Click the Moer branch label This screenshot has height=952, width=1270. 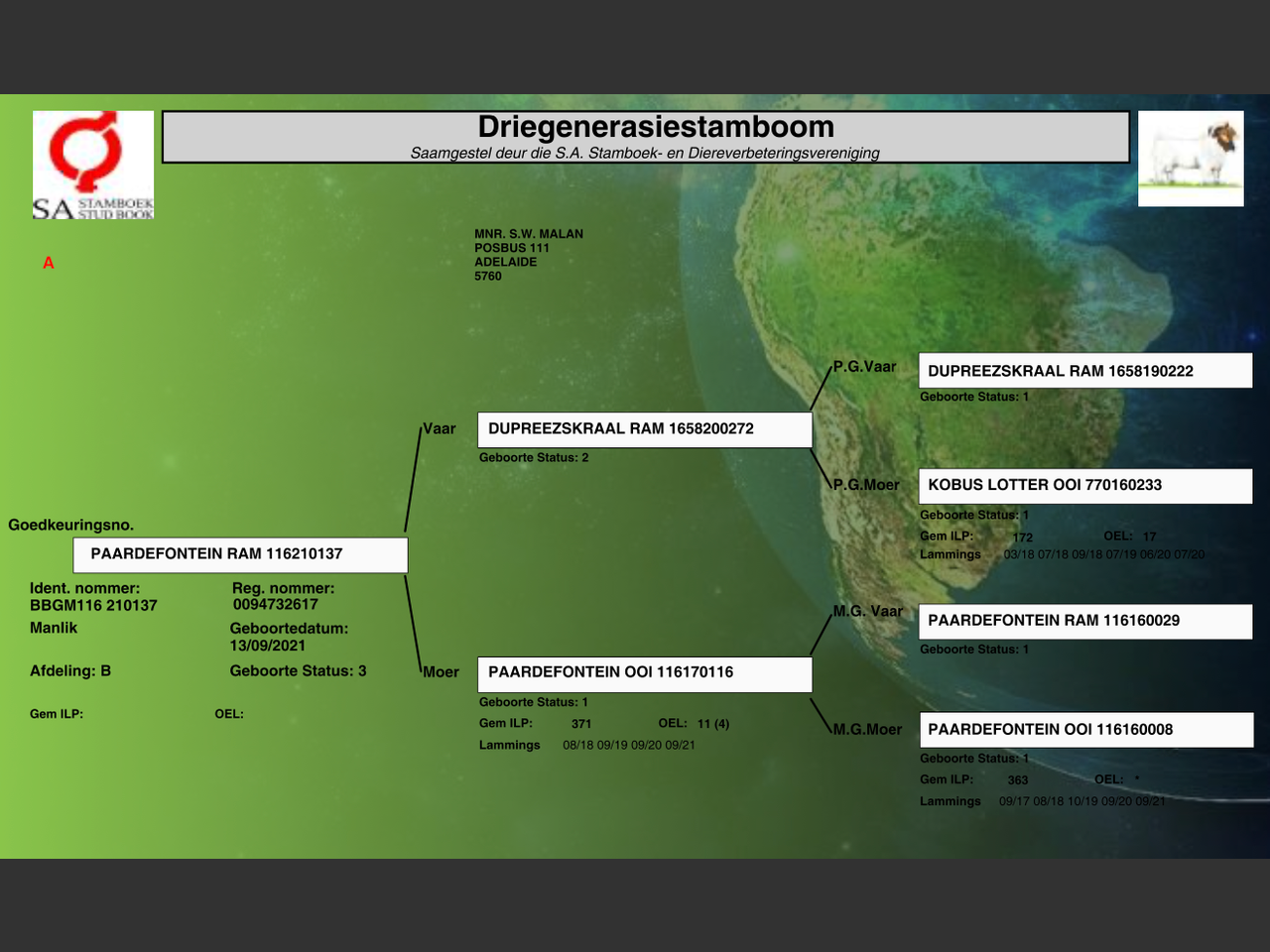click(441, 672)
